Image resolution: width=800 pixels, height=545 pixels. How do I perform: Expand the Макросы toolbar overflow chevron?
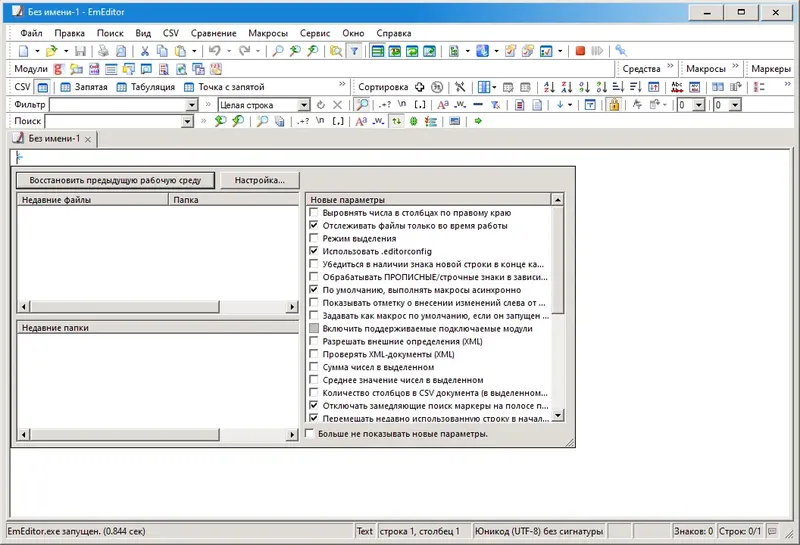[x=735, y=66]
